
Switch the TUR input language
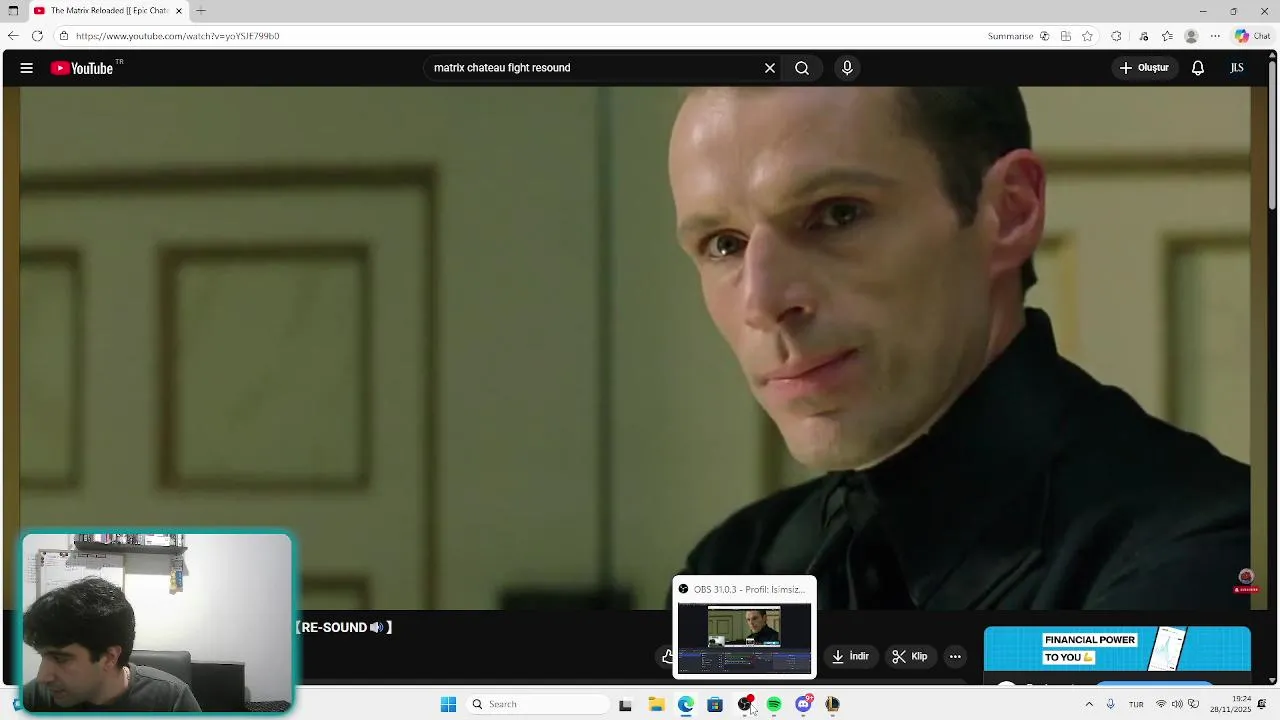coord(1136,704)
